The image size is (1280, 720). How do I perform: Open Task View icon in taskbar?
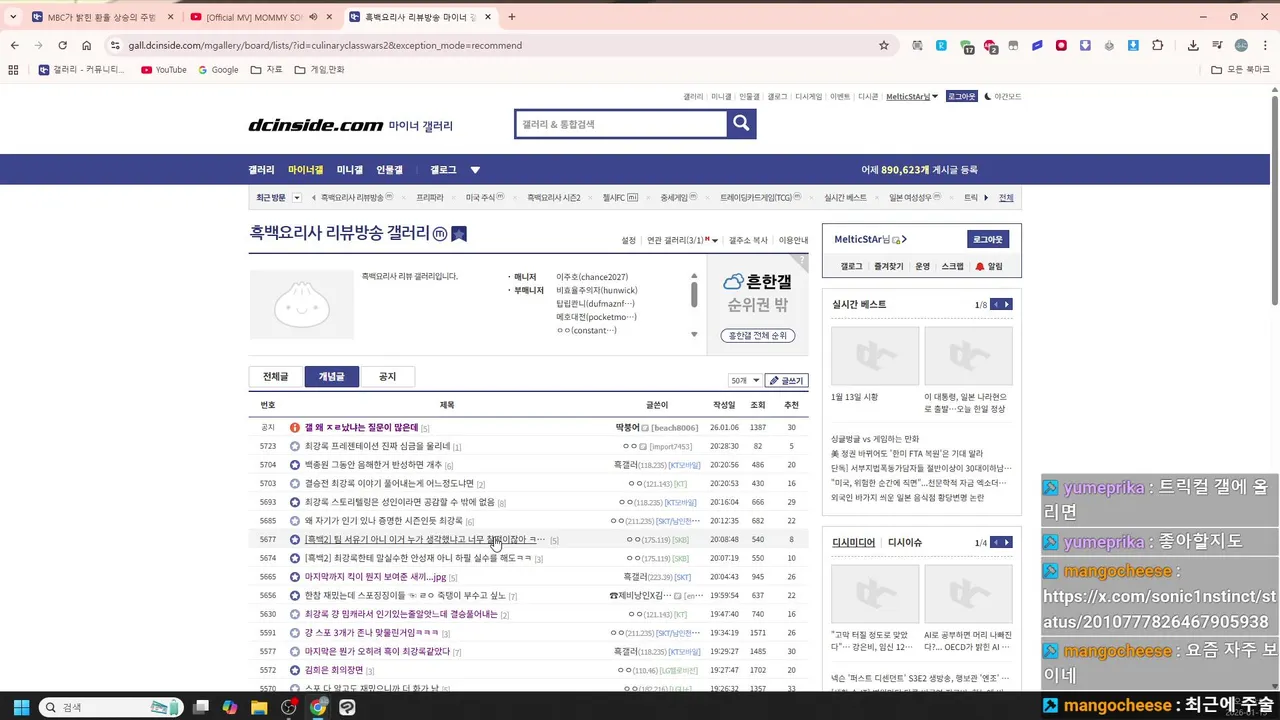pyautogui.click(x=201, y=707)
